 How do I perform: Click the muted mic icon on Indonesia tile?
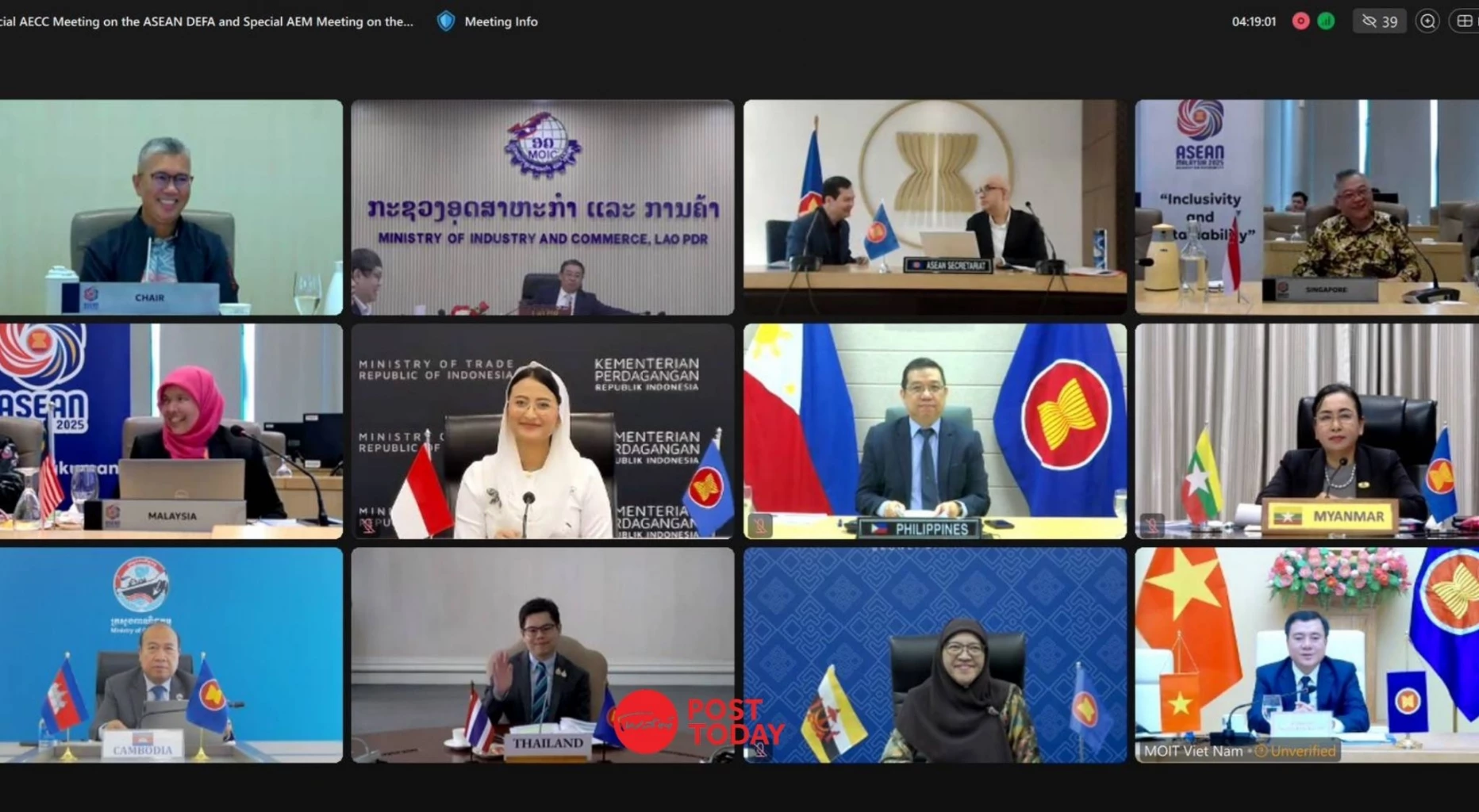point(367,525)
